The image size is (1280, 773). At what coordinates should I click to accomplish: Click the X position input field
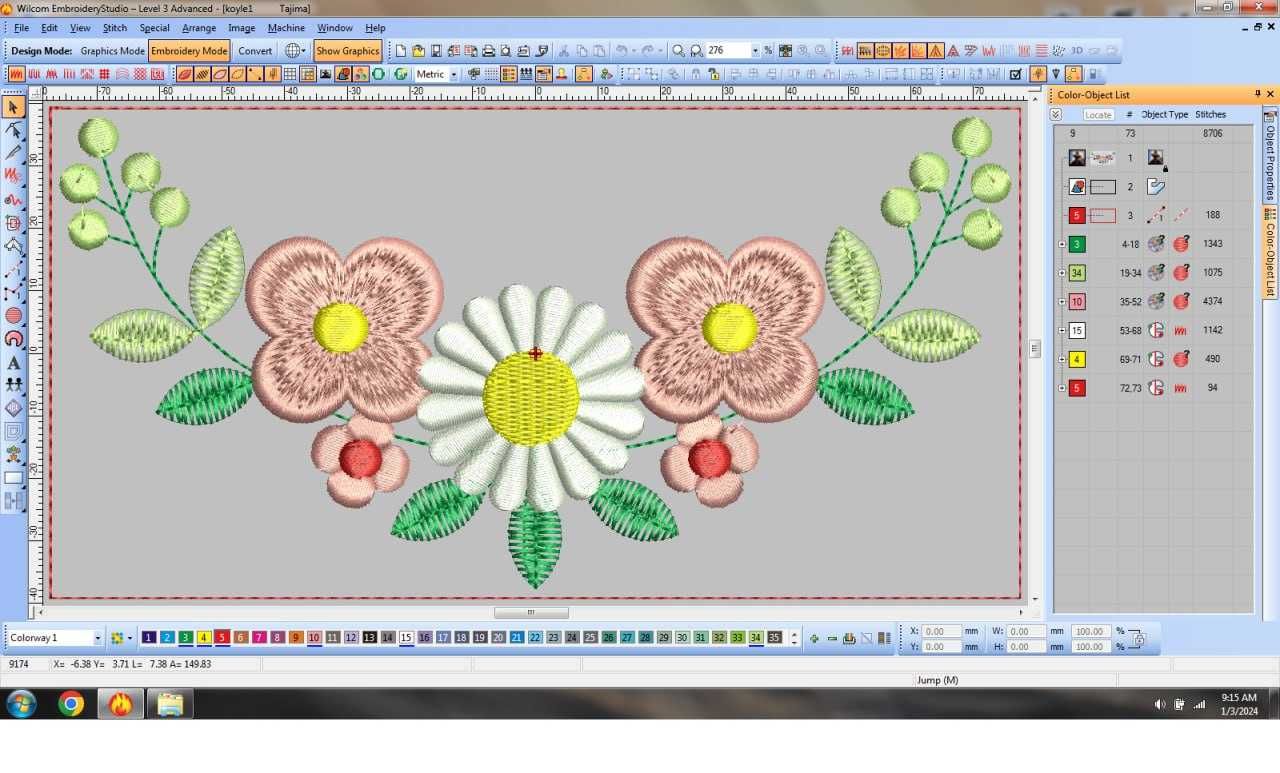pos(942,631)
